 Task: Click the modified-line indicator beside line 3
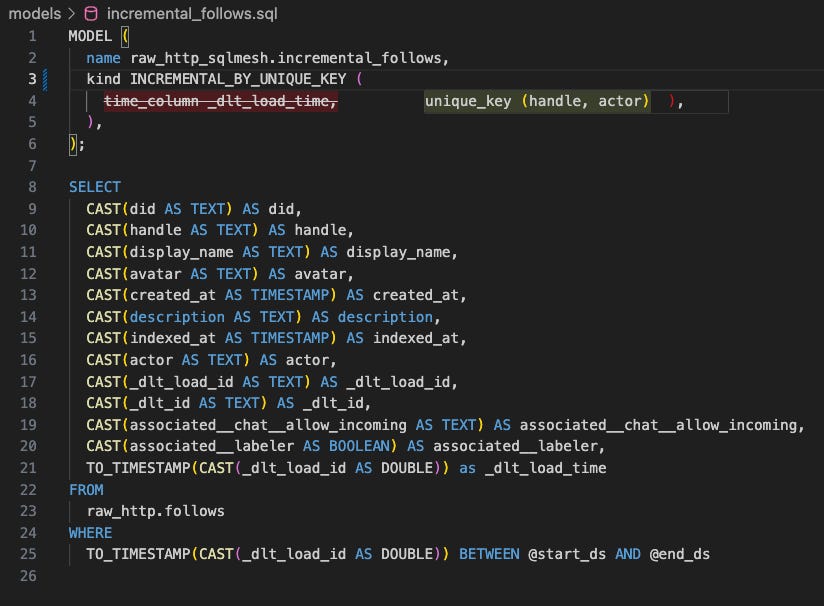[45, 79]
